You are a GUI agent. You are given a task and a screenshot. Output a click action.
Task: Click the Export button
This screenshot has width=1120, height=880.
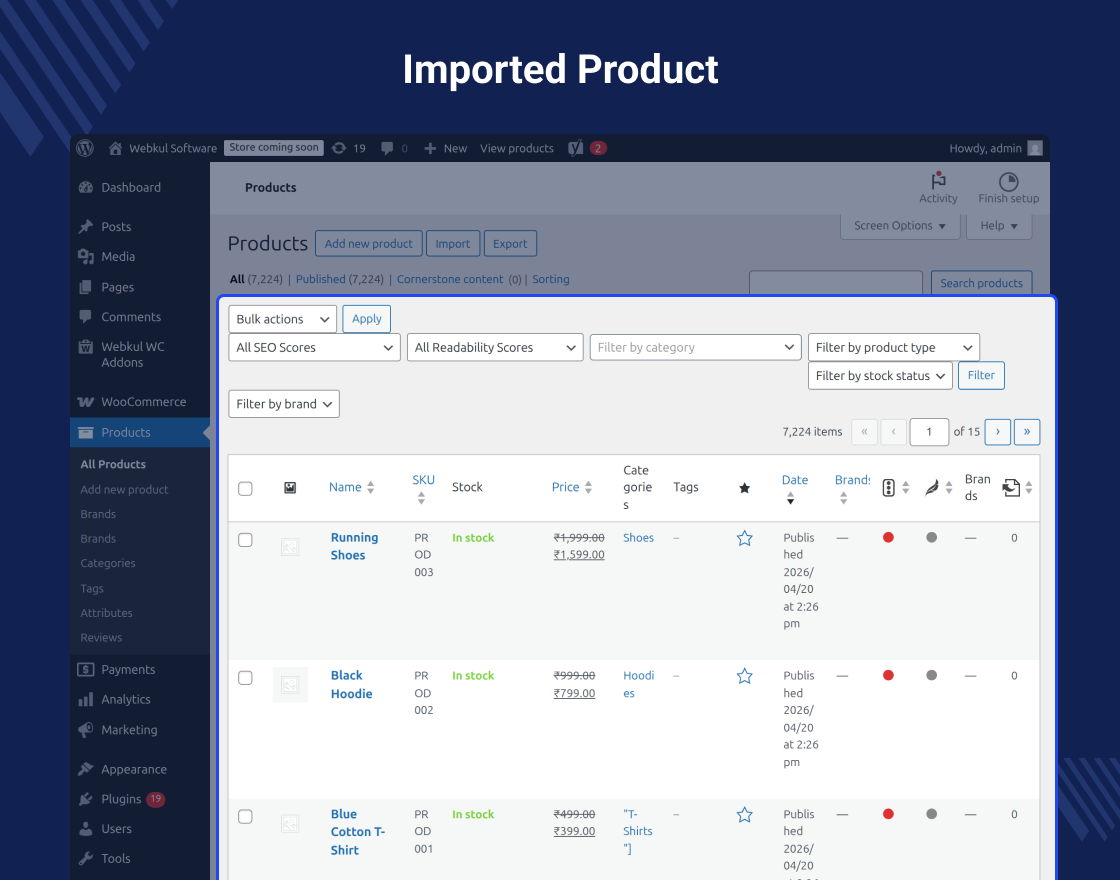pos(510,244)
